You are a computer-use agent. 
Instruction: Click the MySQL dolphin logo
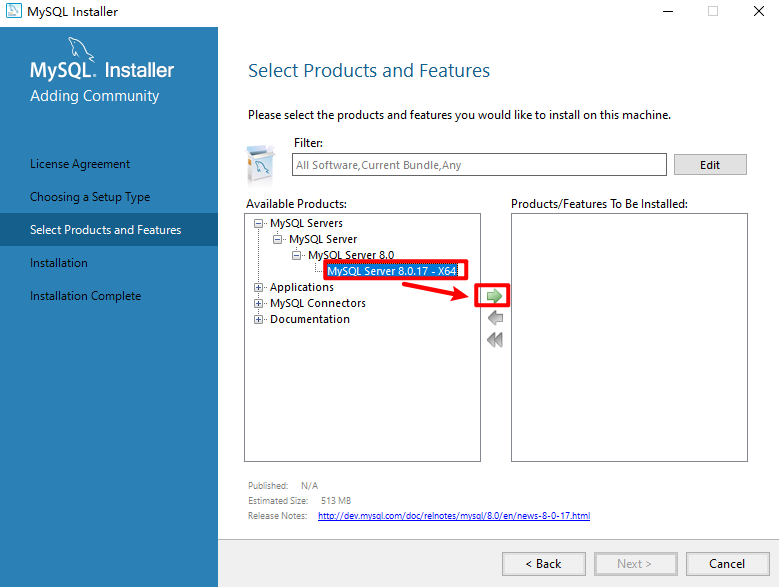click(x=84, y=50)
